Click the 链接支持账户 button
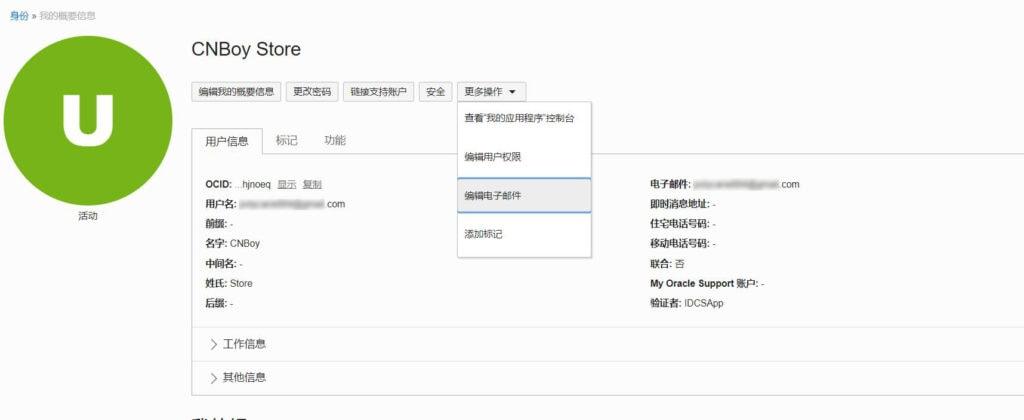 pos(379,92)
